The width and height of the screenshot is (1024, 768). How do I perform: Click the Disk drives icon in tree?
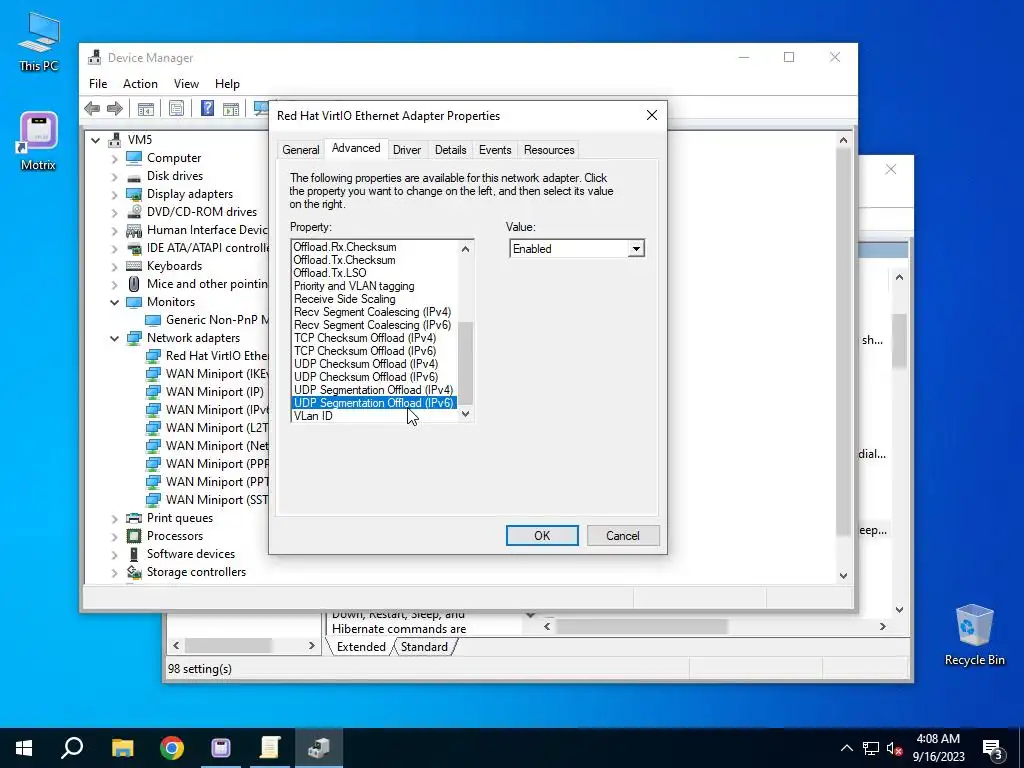[134, 176]
